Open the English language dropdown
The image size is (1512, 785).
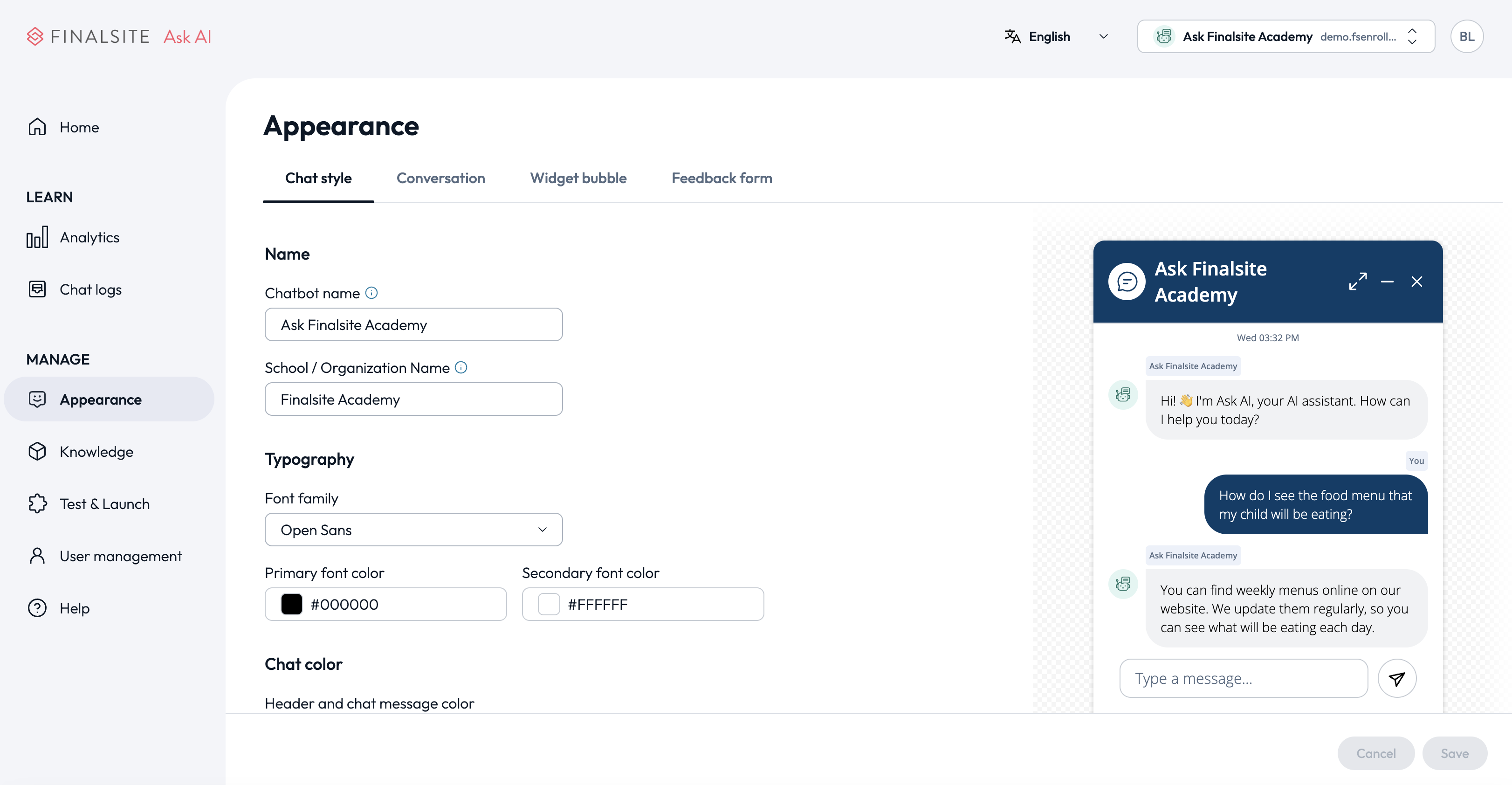pyautogui.click(x=1057, y=36)
